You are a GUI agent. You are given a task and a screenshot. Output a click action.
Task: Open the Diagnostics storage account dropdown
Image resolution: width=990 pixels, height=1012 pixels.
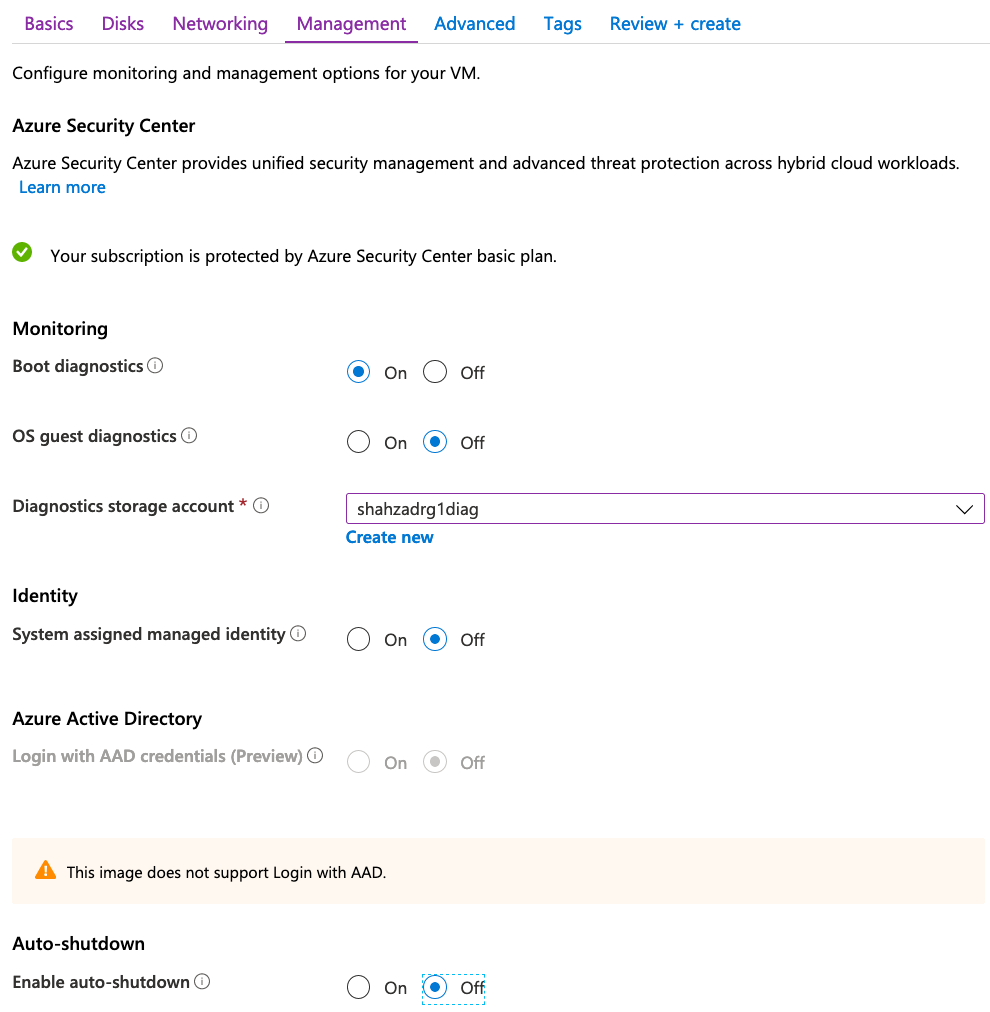pos(964,509)
